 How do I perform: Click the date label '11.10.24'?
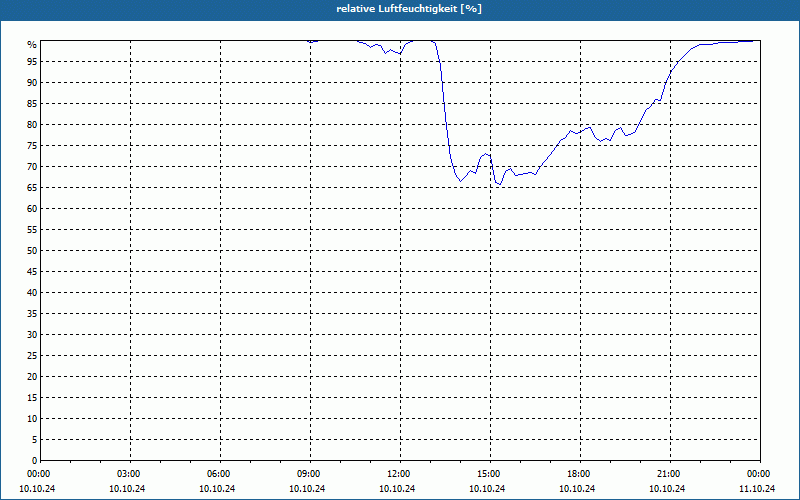click(x=757, y=489)
